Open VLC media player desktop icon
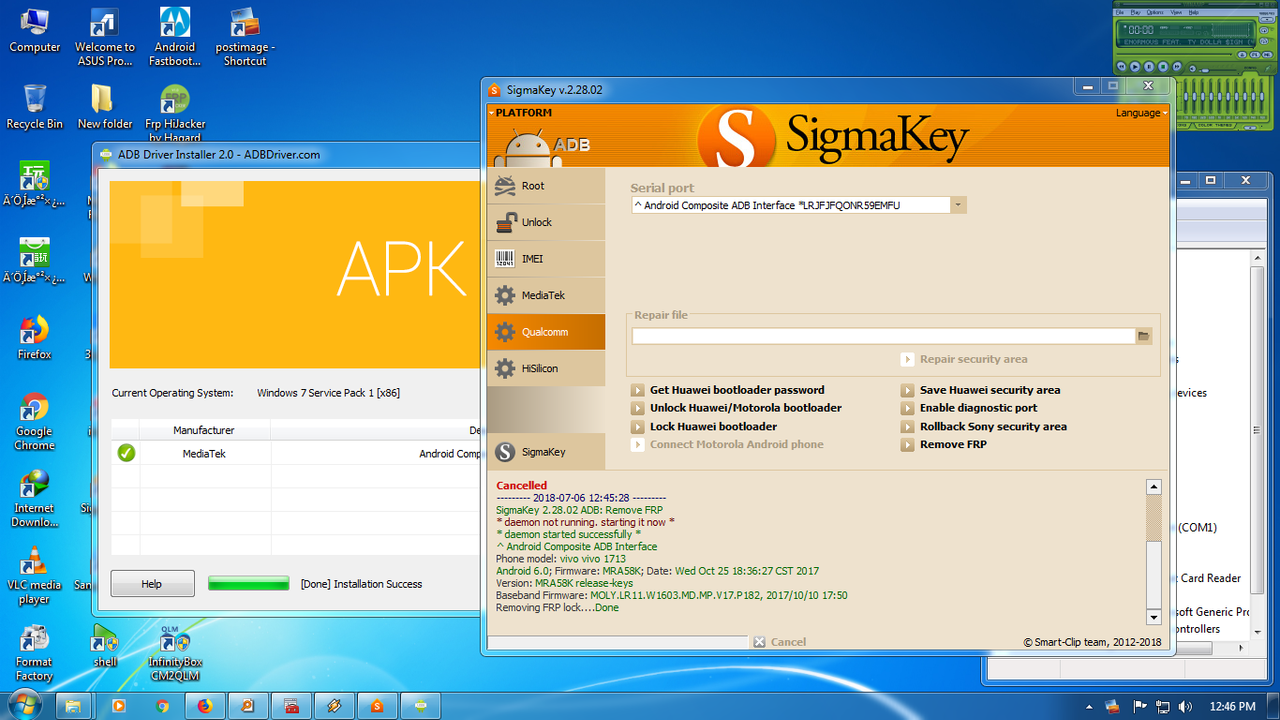Screen dimensions: 1280x720 point(35,576)
